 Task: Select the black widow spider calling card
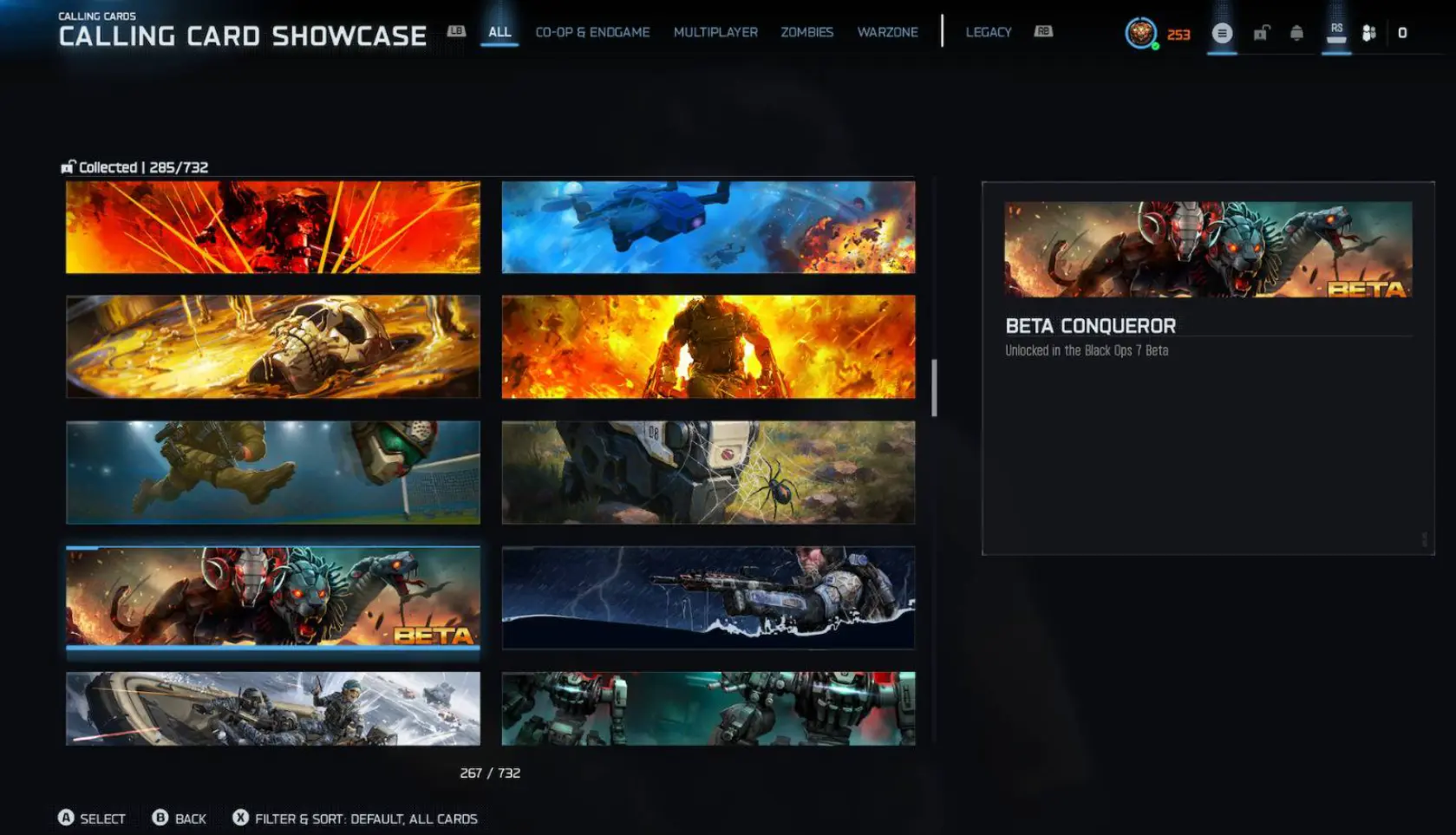[x=708, y=473]
